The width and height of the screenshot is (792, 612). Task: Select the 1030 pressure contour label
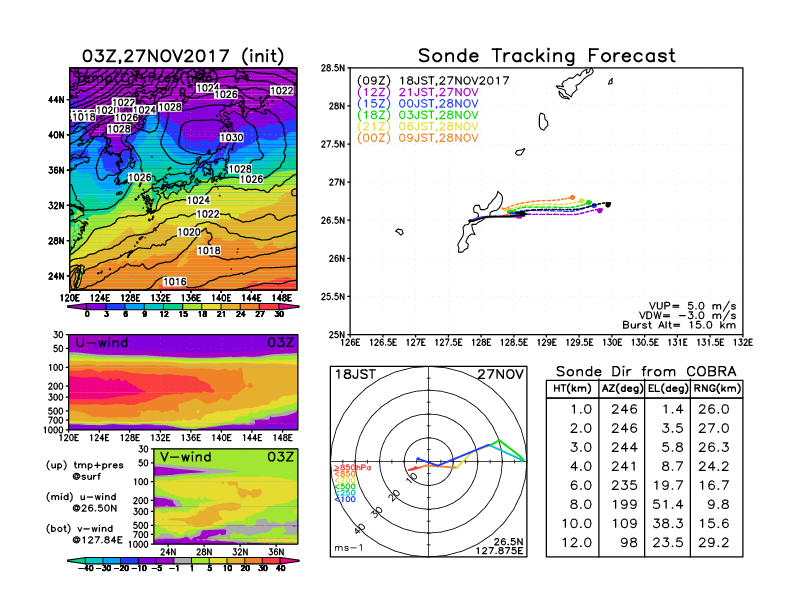231,138
